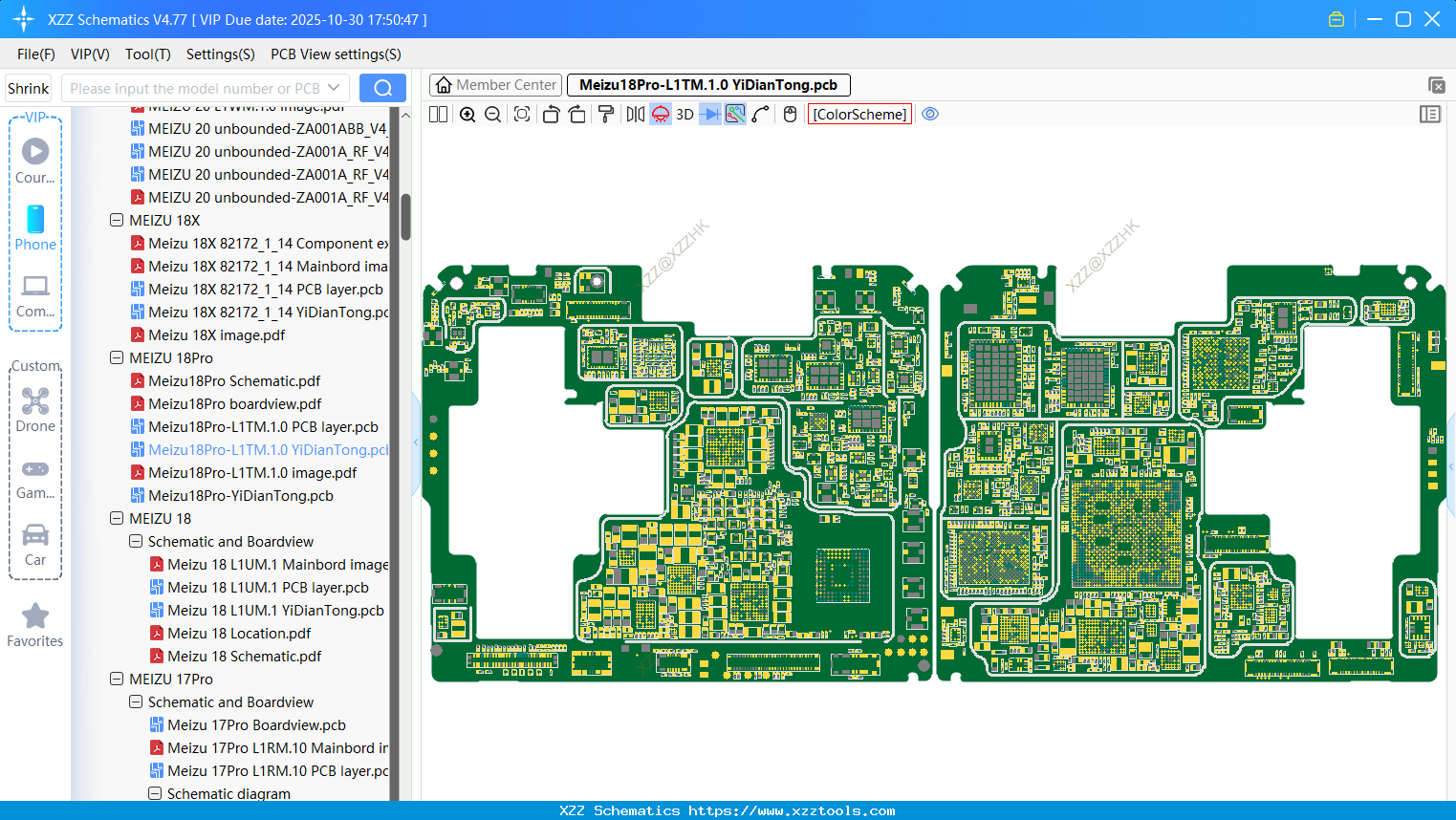This screenshot has width=1456, height=820.
Task: Open the model number dropdown arrow
Action: pos(334,88)
